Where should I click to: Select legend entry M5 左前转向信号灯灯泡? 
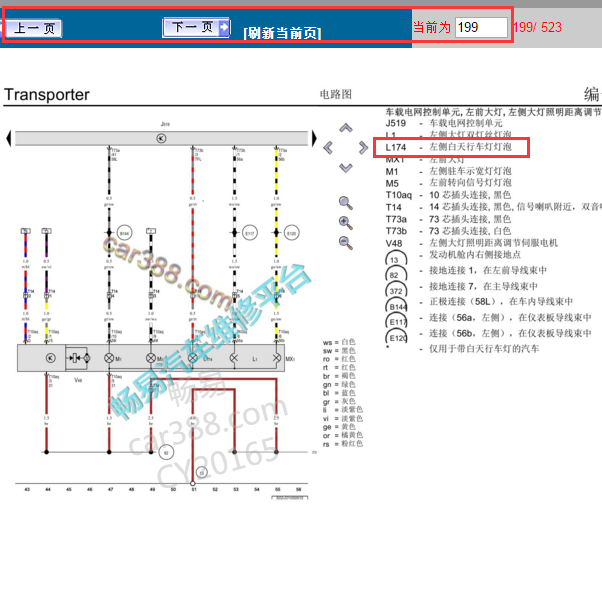click(x=448, y=183)
